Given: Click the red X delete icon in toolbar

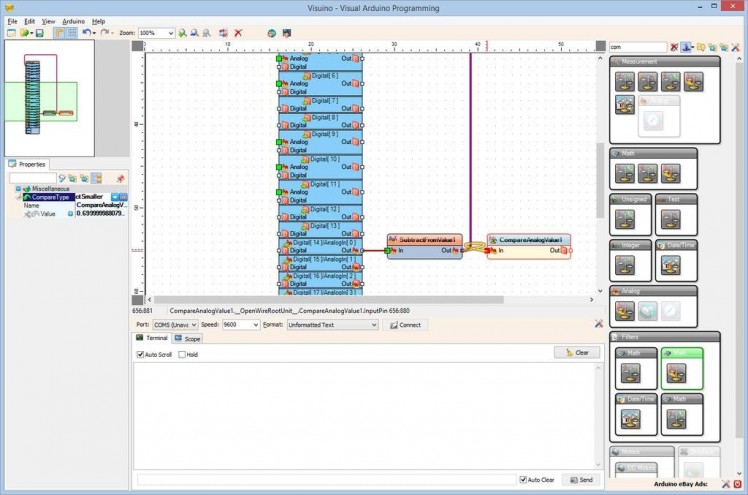Looking at the screenshot, I should 238,33.
